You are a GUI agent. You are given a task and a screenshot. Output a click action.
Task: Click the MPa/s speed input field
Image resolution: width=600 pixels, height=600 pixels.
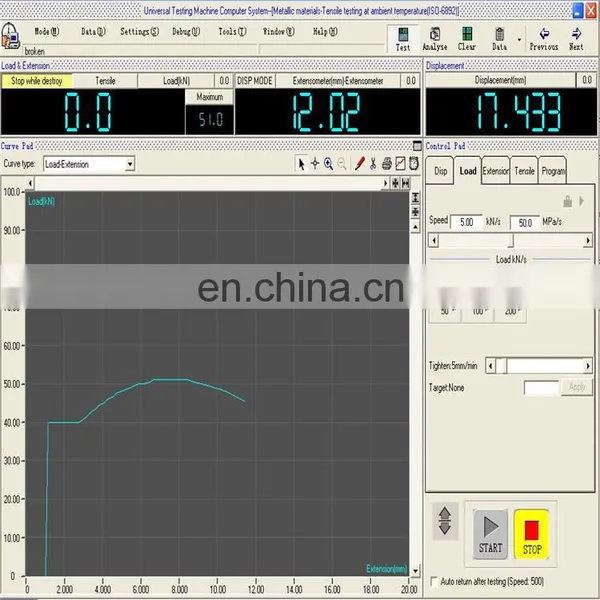(525, 222)
